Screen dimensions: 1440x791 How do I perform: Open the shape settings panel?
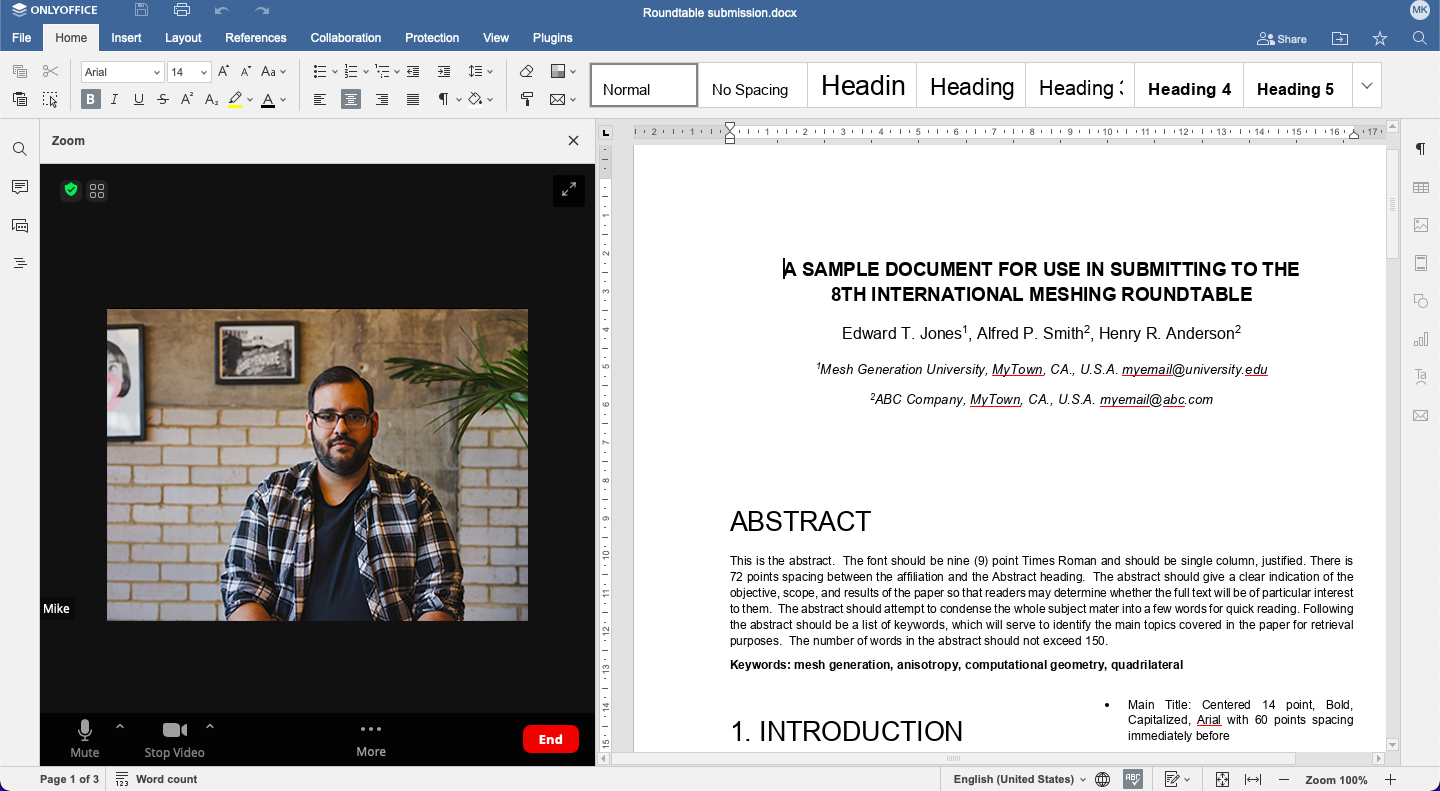(1420, 300)
